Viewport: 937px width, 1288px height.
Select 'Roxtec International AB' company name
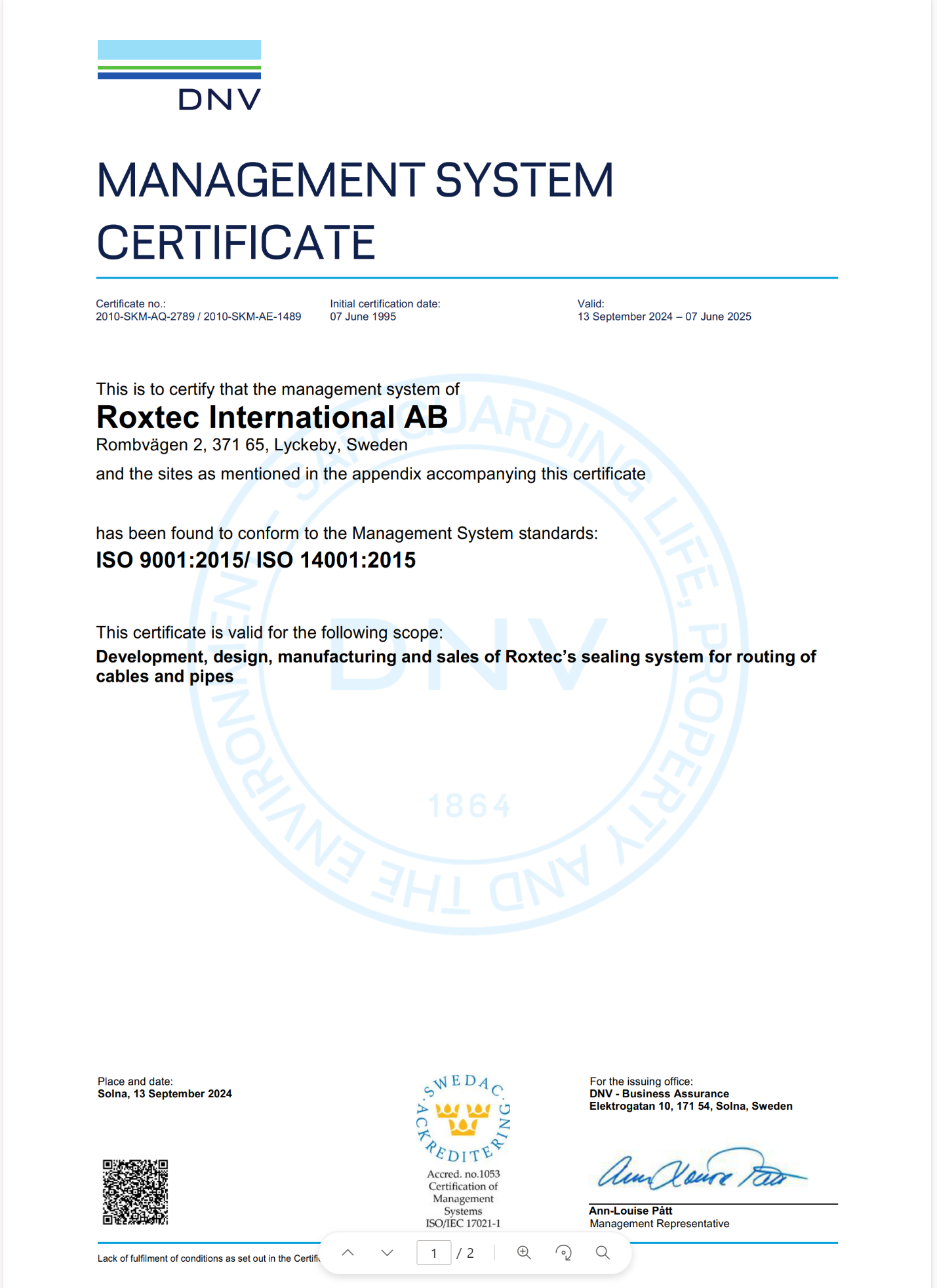tap(272, 417)
